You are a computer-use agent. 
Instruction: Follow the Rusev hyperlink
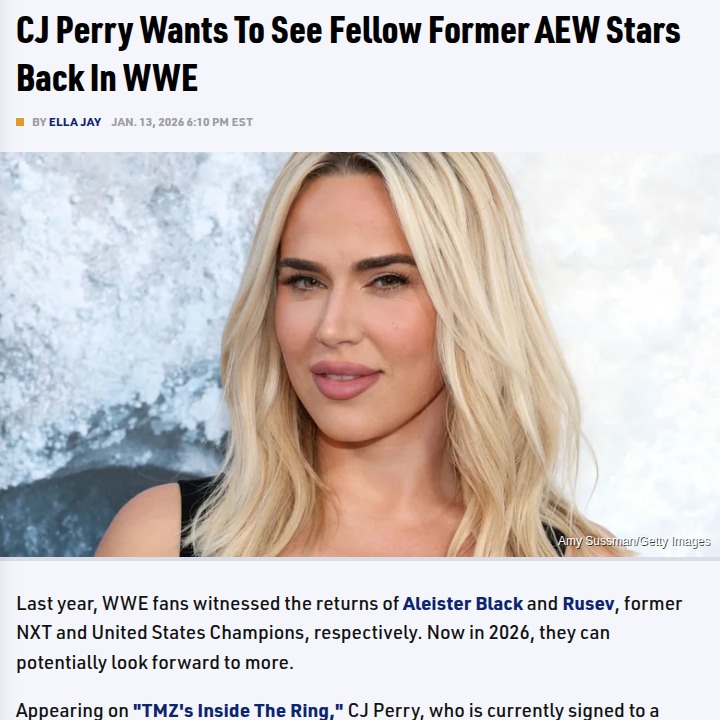[x=588, y=603]
